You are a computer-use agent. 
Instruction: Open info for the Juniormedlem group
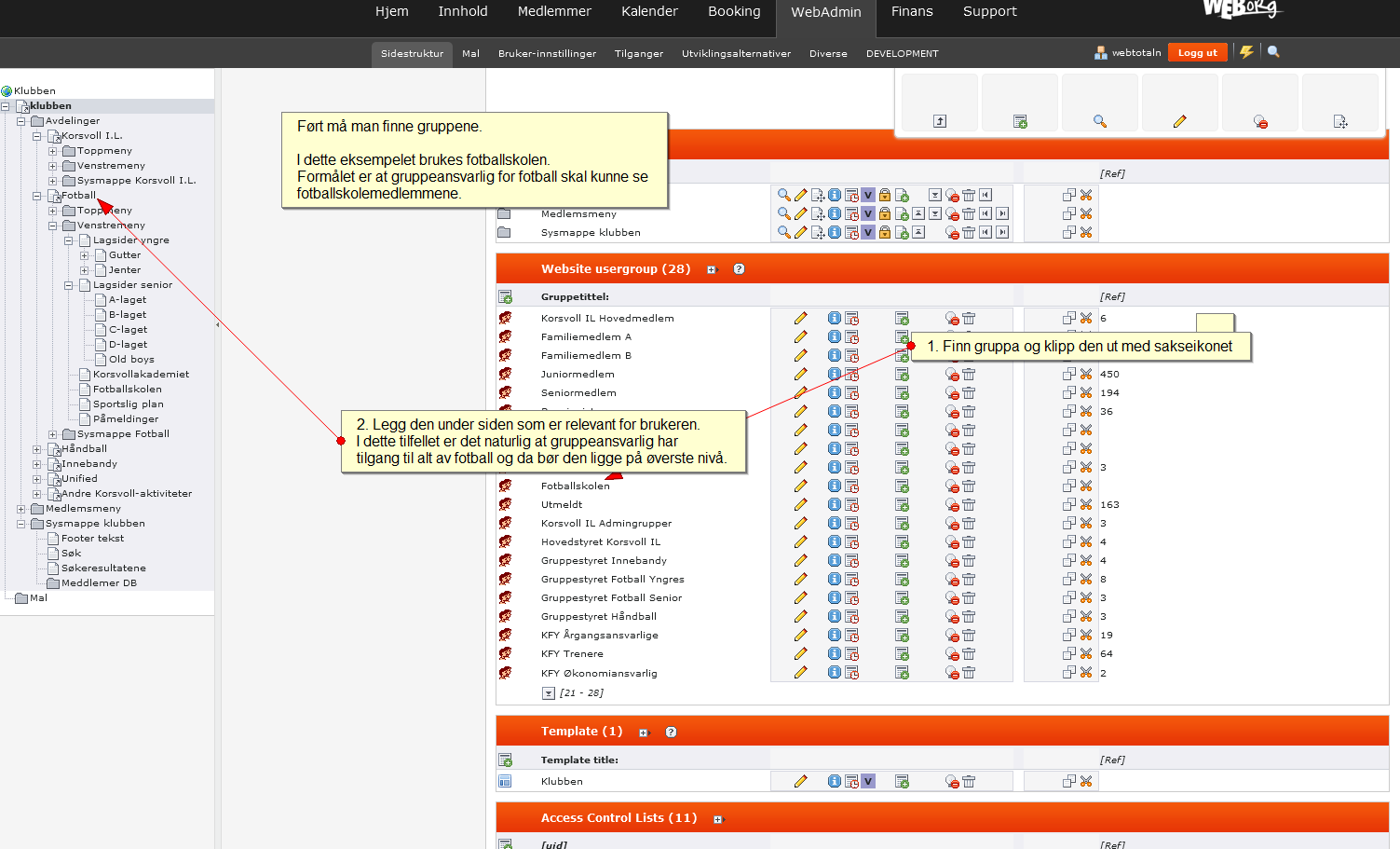point(835,374)
